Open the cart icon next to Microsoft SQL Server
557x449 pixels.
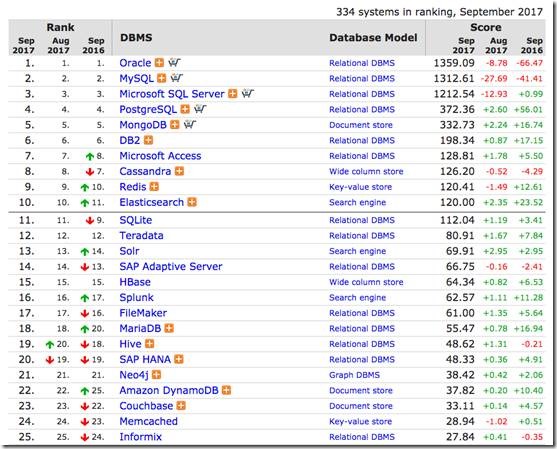coord(248,93)
